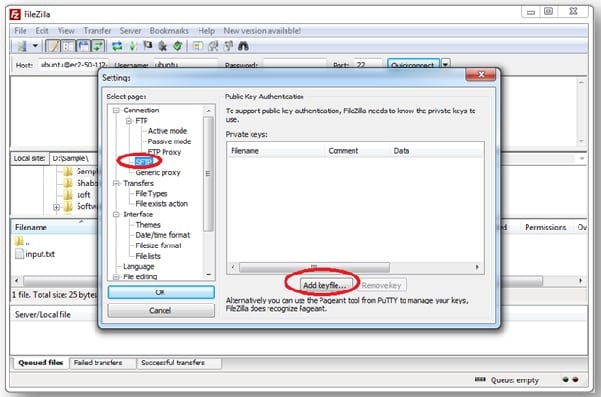Switch to Queued files tab

41,363
